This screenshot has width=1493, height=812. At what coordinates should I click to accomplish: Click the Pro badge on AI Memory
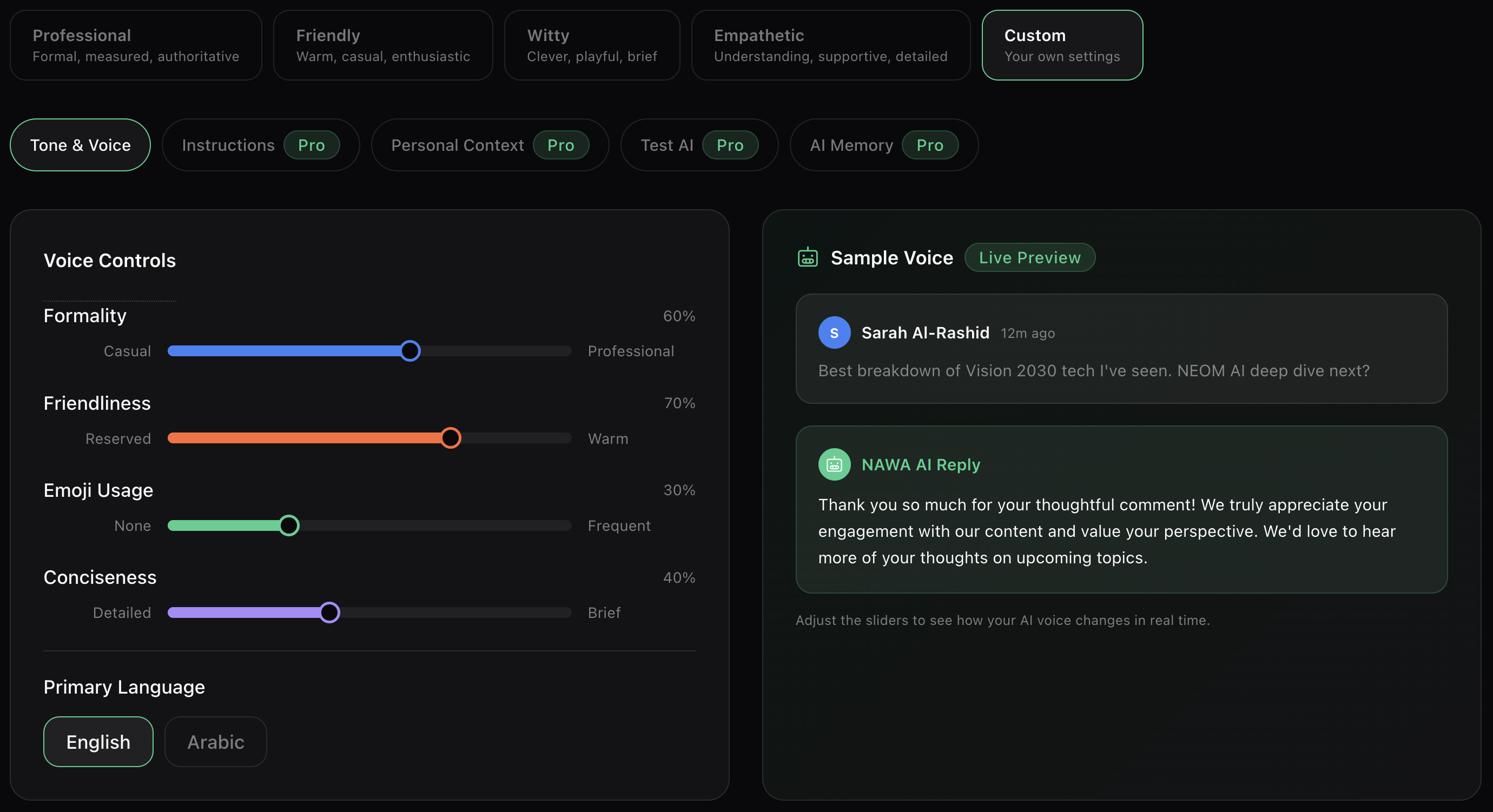coord(930,145)
